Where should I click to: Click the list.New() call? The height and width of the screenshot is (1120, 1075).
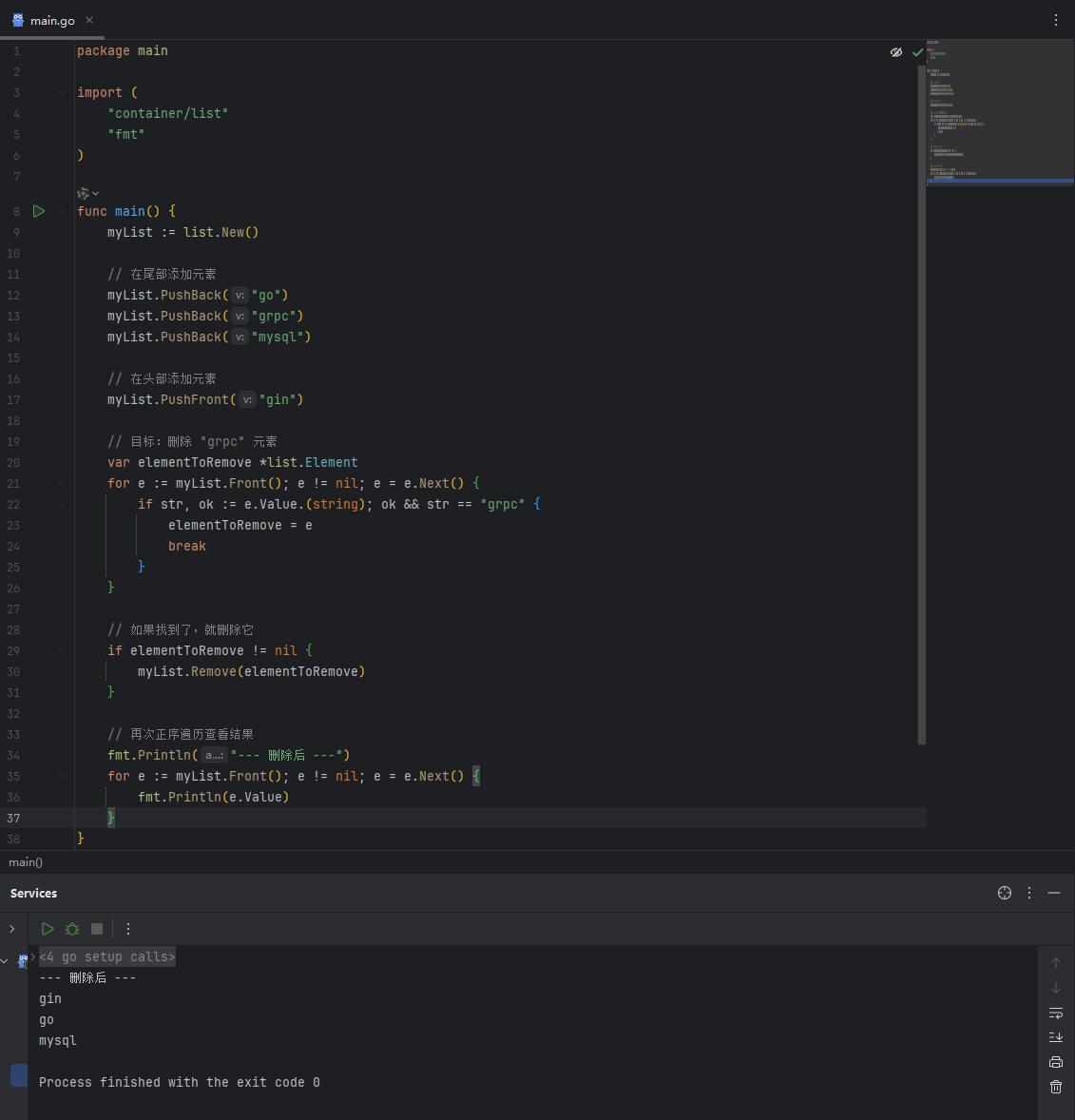(x=221, y=232)
